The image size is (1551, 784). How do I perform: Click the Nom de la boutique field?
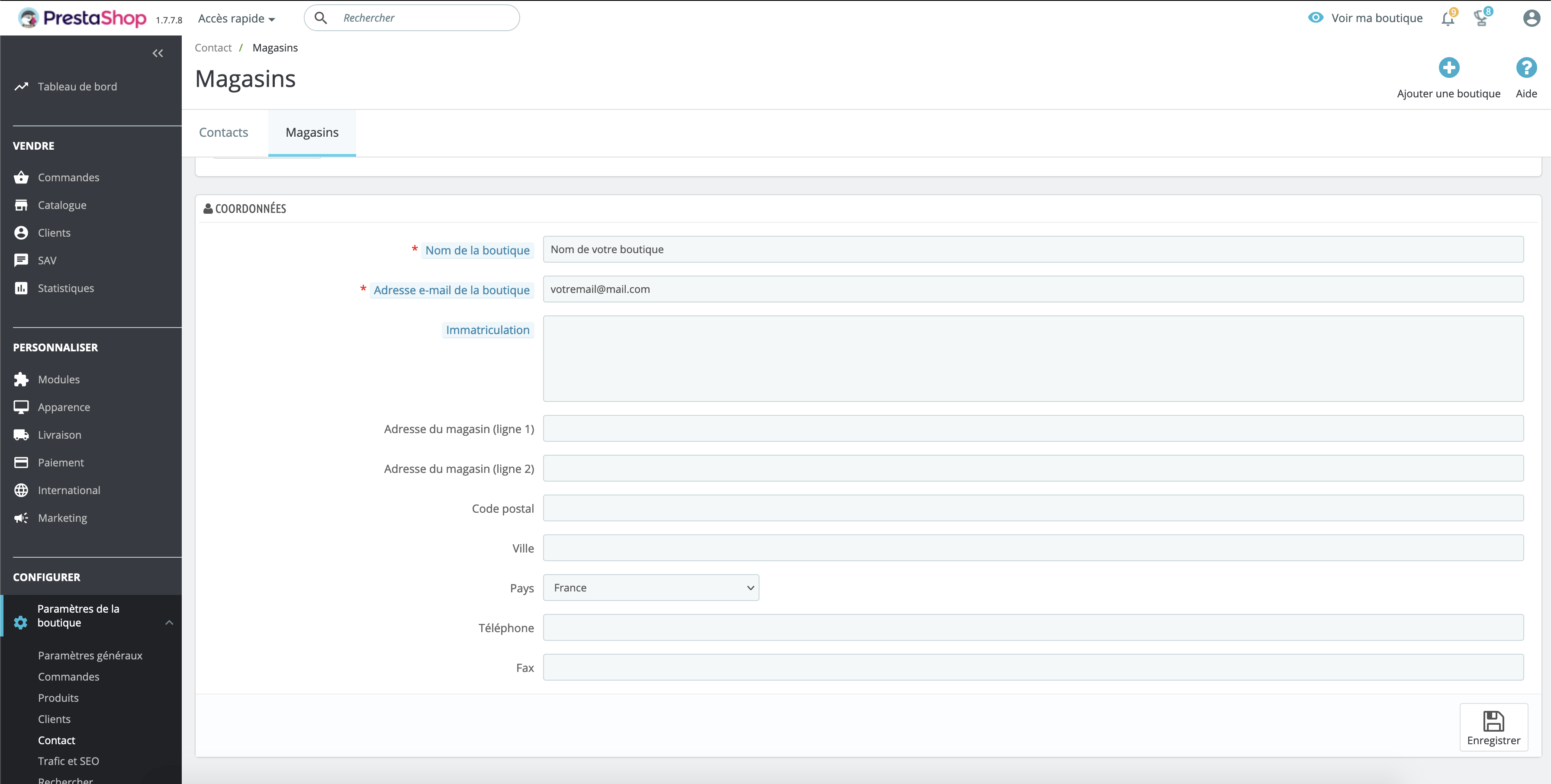click(x=1033, y=249)
